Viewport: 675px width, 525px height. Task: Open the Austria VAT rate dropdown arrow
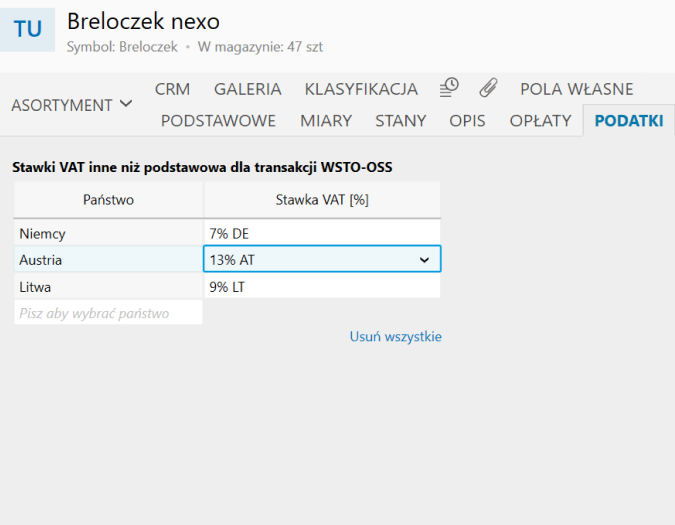[424, 260]
